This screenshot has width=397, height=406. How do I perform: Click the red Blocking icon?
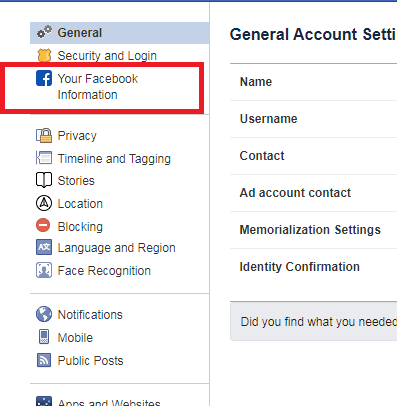pos(43,226)
